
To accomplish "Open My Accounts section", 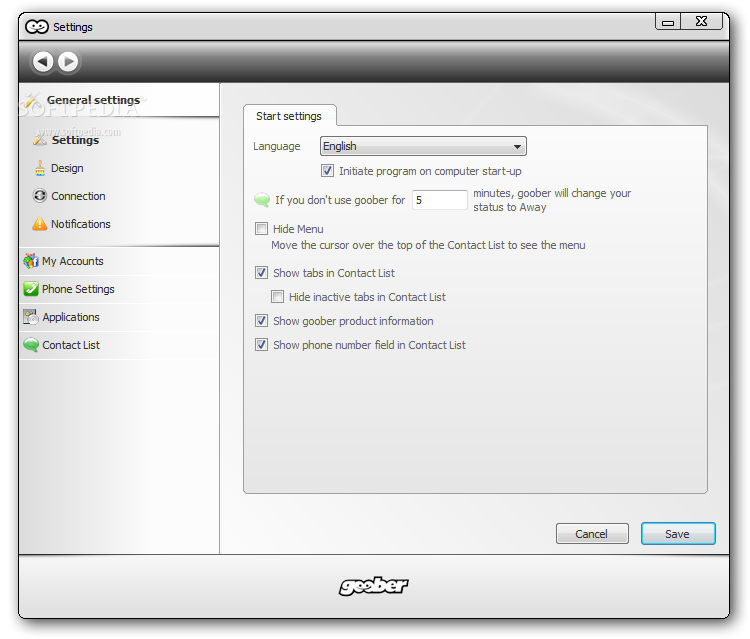I will 120,261.
